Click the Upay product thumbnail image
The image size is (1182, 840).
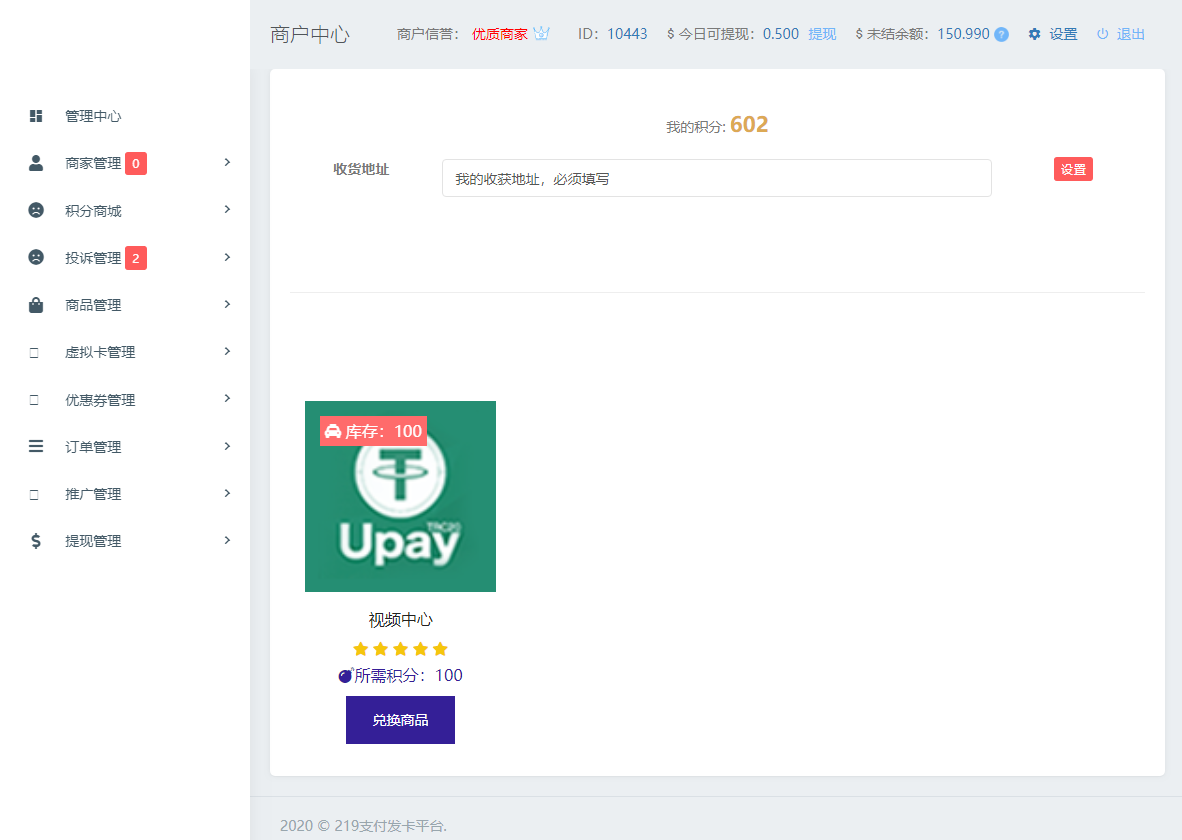point(400,496)
